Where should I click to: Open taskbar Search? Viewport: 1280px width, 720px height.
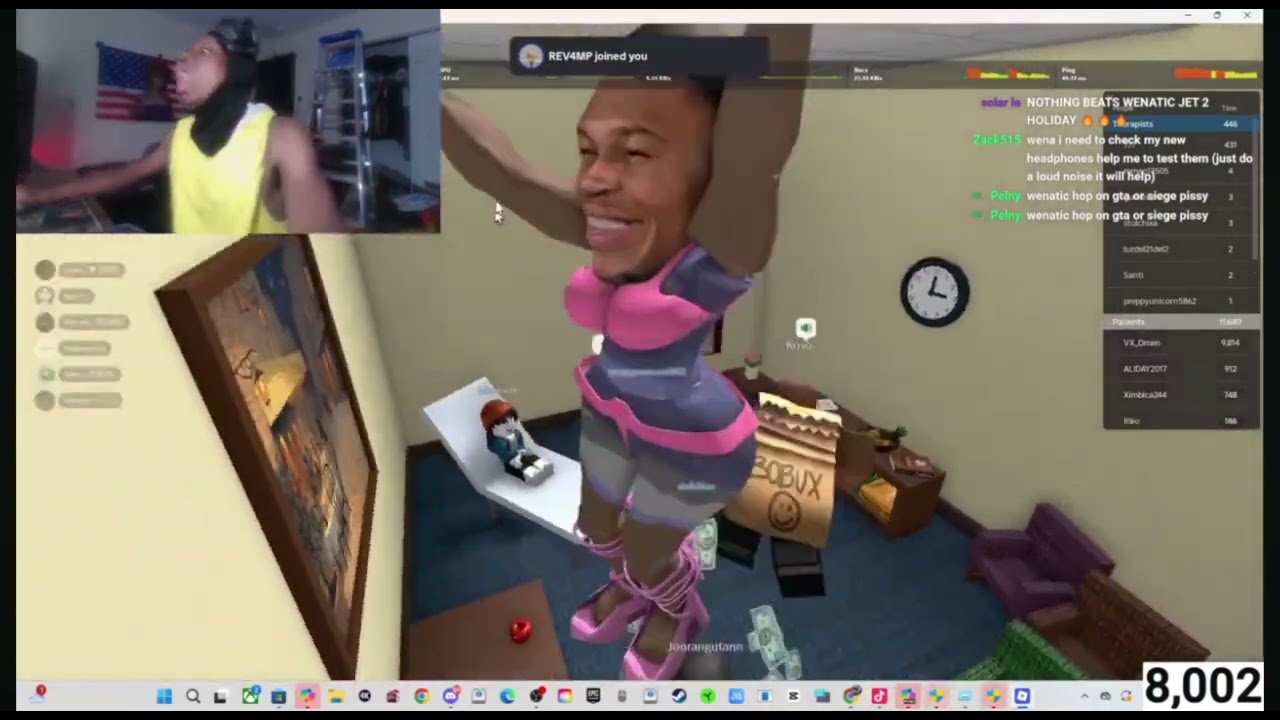(193, 696)
